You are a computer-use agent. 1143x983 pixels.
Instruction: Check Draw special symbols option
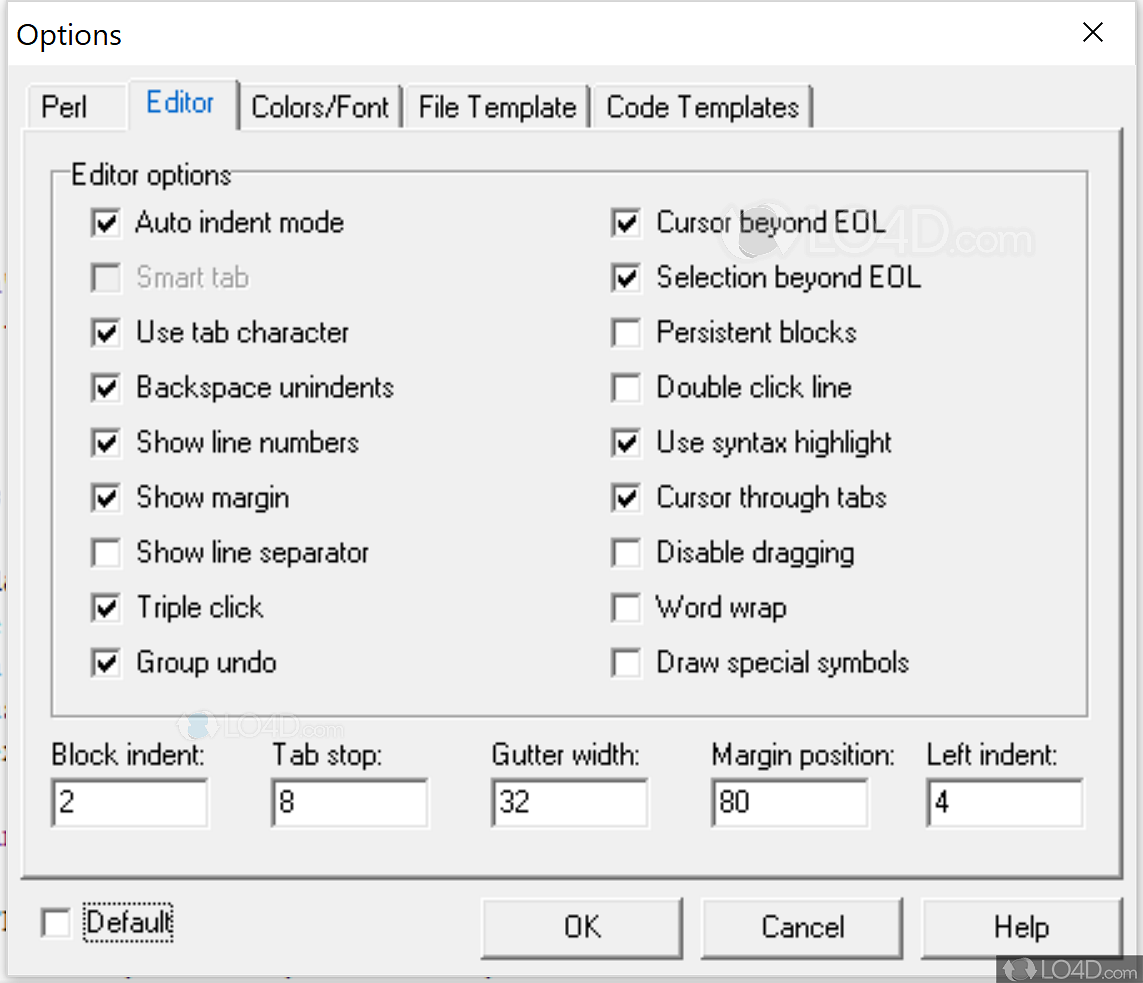point(627,663)
